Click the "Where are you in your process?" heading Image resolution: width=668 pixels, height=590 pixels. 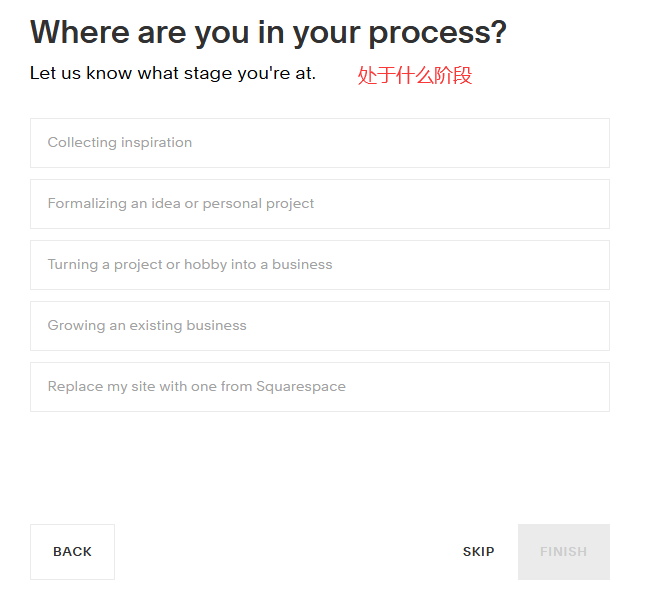point(268,33)
